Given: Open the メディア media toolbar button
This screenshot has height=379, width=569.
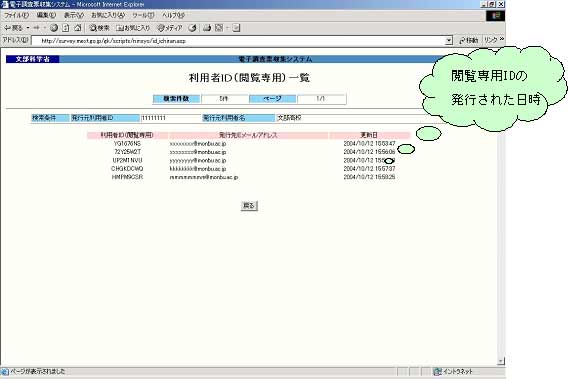Looking at the screenshot, I should (169, 28).
